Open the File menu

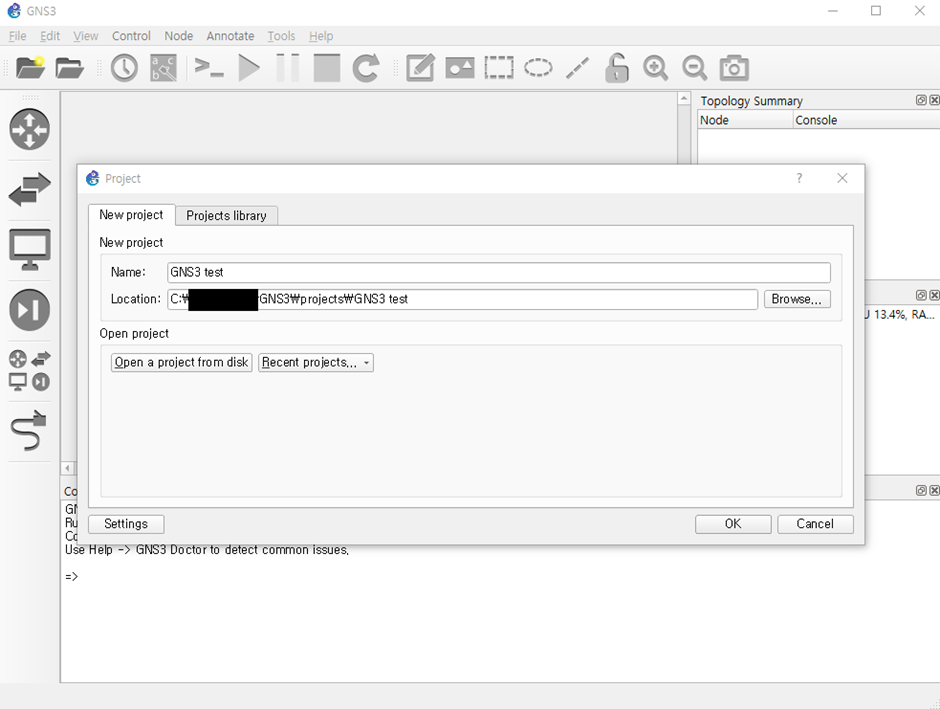click(x=17, y=36)
